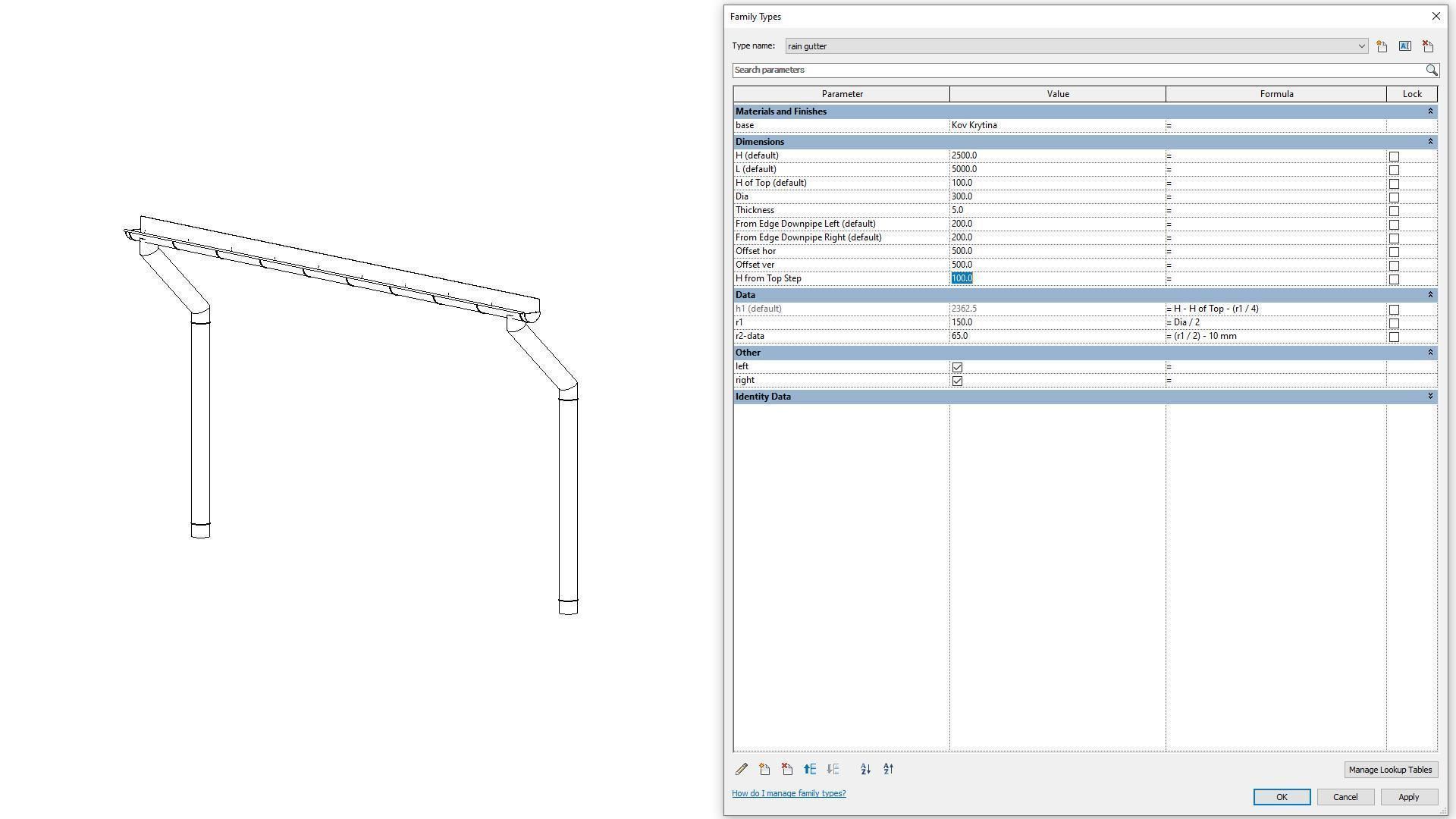
Task: Uncheck the 'right' parameter checkbox
Action: click(x=957, y=381)
